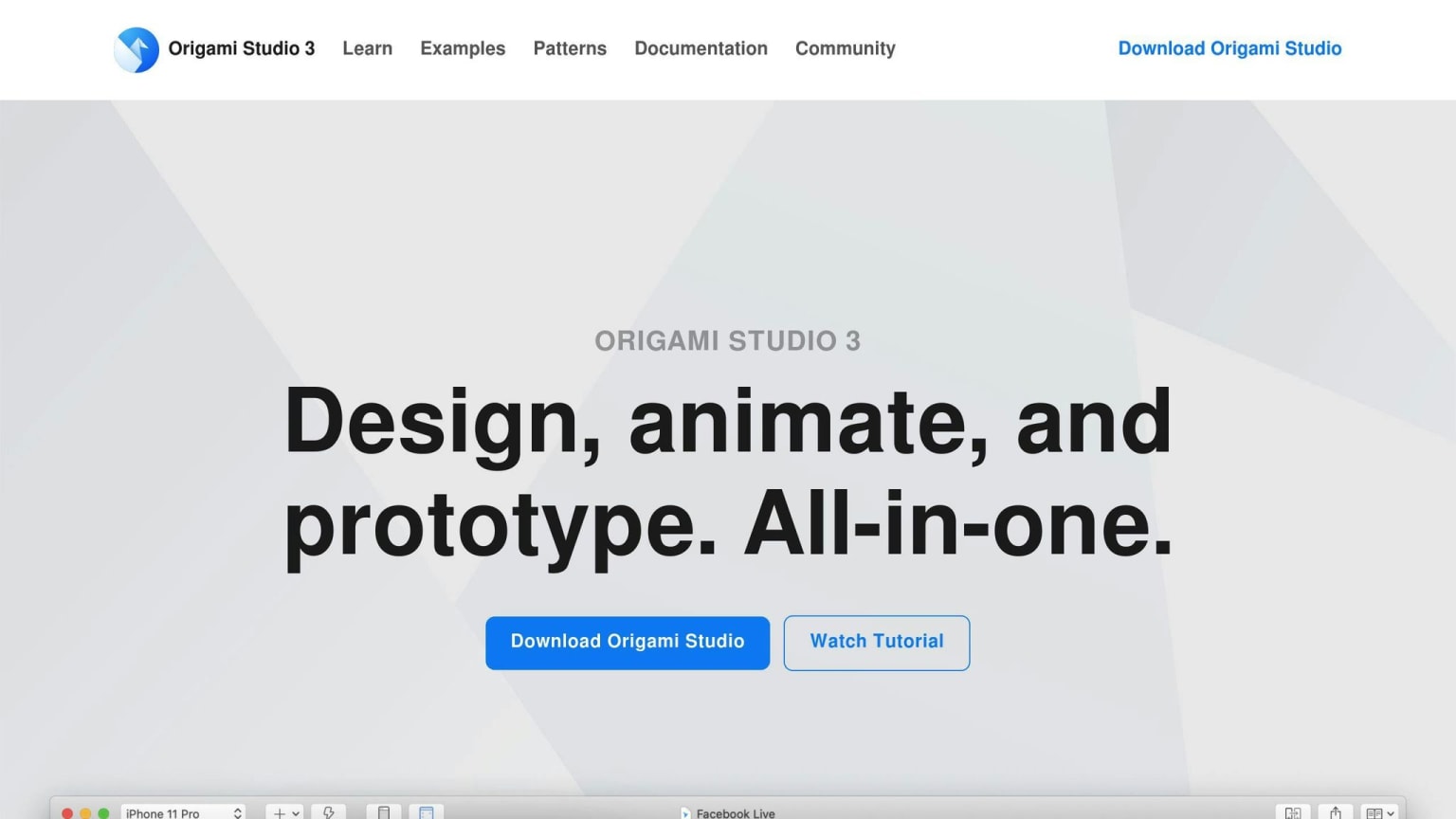Open the plus add-layer dropdown in app toolbar
The width and height of the screenshot is (1456, 819).
tap(284, 812)
